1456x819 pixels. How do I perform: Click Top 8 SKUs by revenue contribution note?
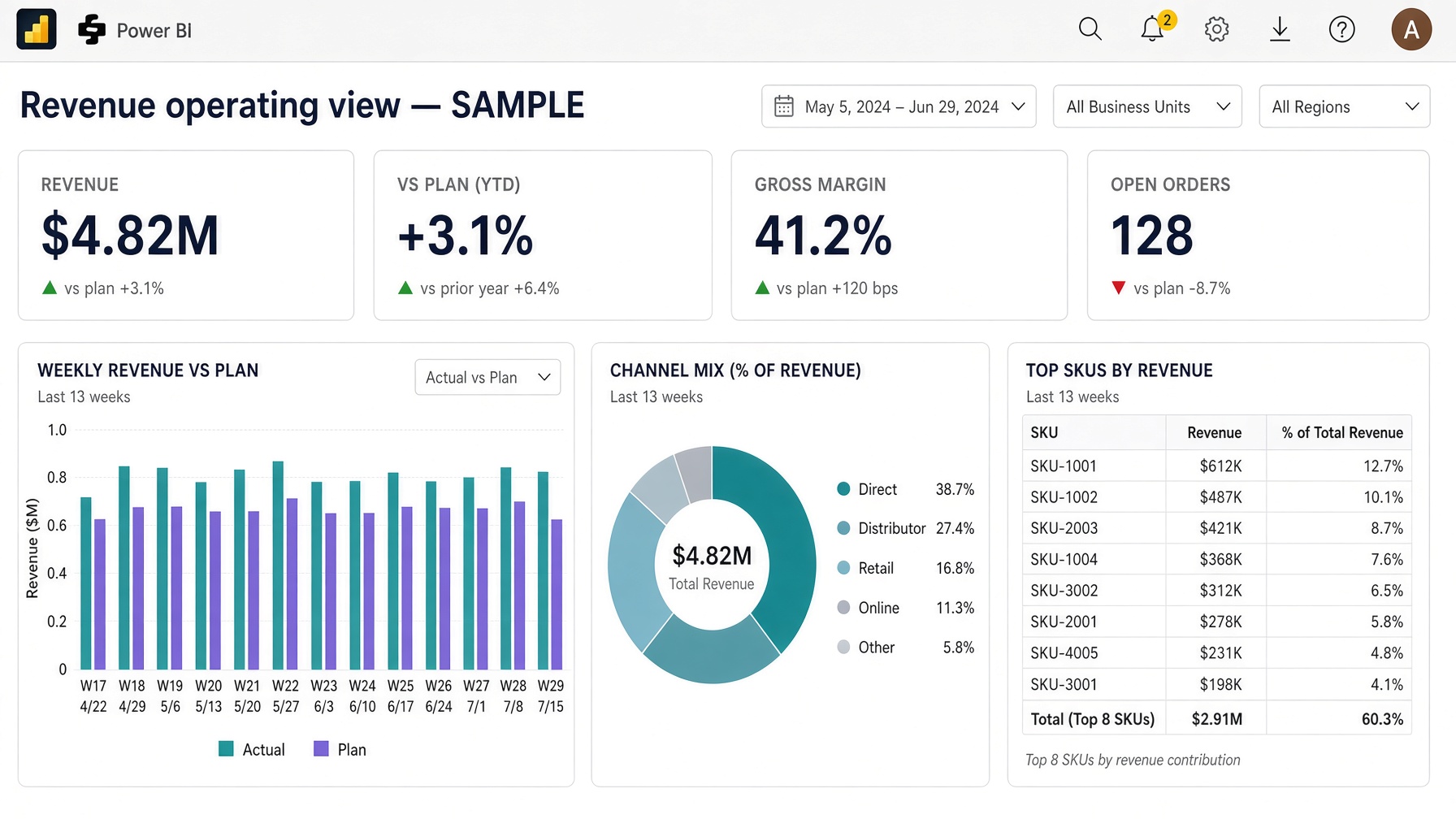[1133, 760]
